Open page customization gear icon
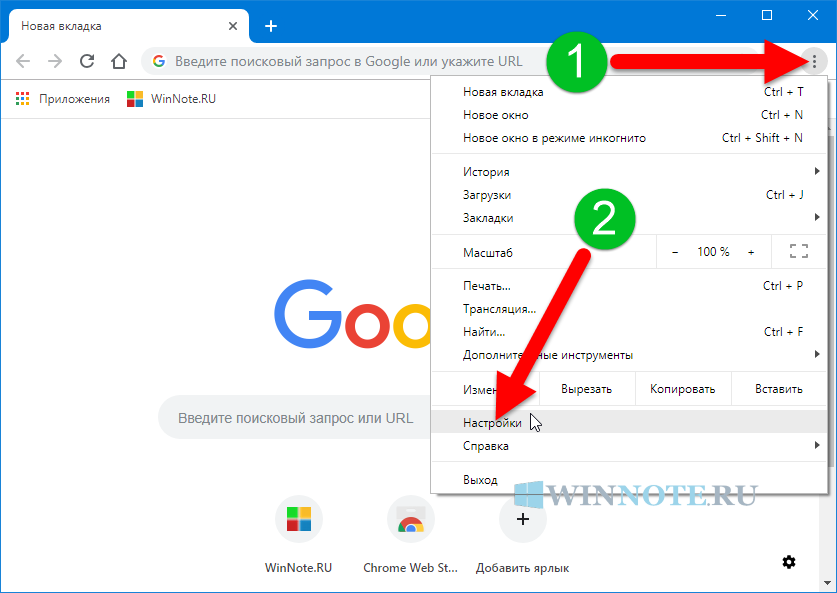Image resolution: width=837 pixels, height=593 pixels. click(x=789, y=562)
